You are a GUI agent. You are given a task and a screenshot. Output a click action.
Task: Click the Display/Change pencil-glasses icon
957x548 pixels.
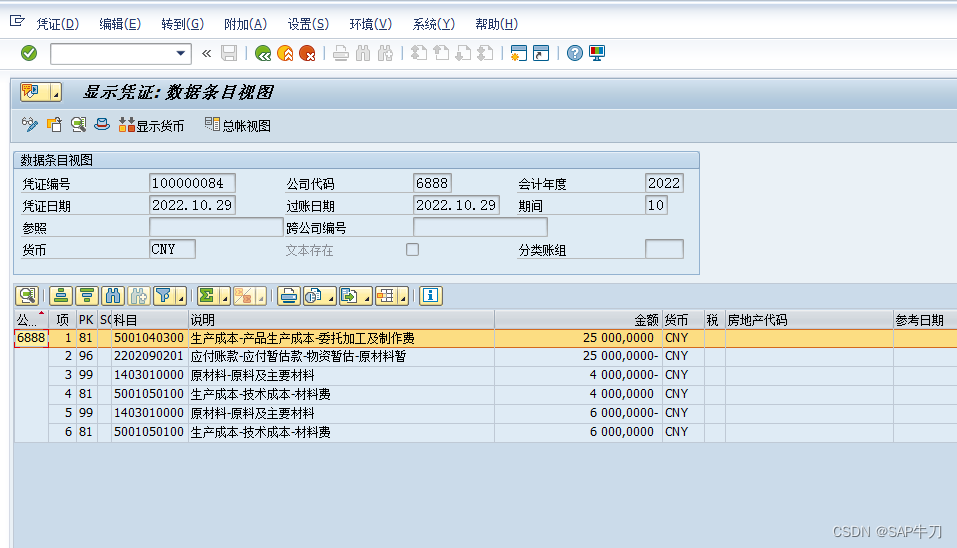[29, 125]
